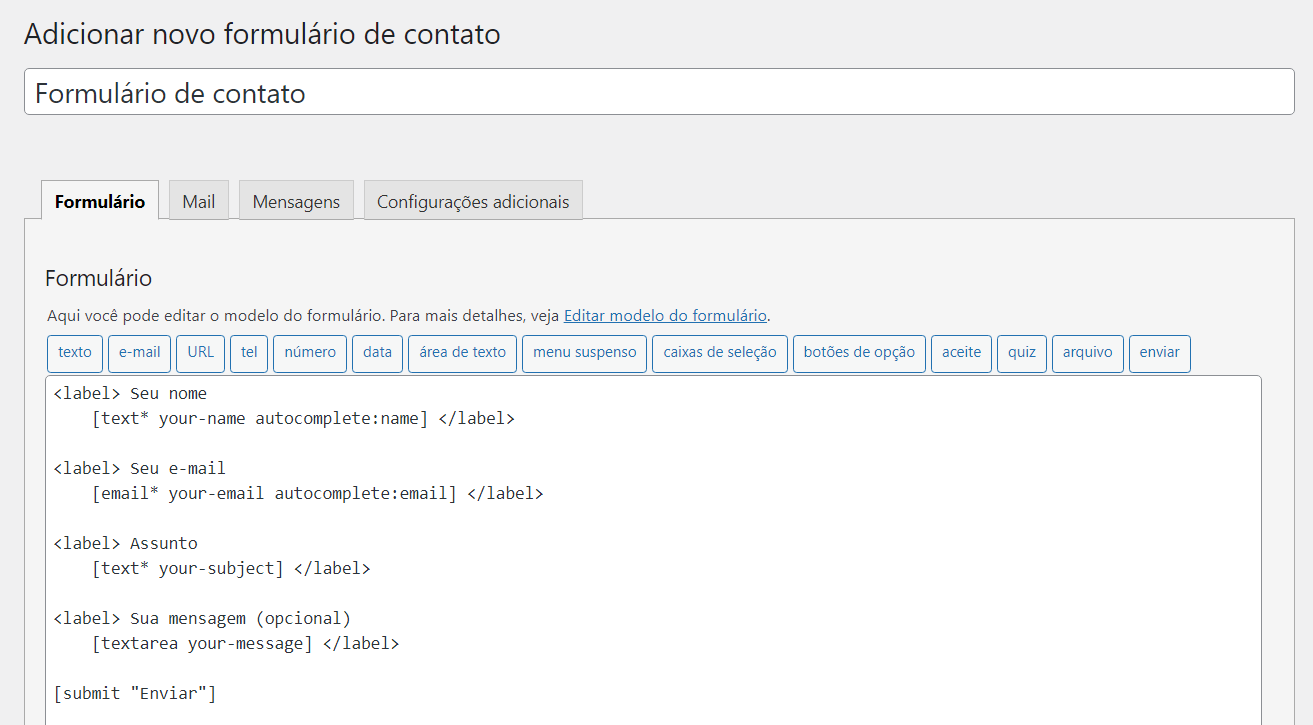Go to Configurações adicionais tab
This screenshot has width=1313, height=725.
pyautogui.click(x=473, y=201)
